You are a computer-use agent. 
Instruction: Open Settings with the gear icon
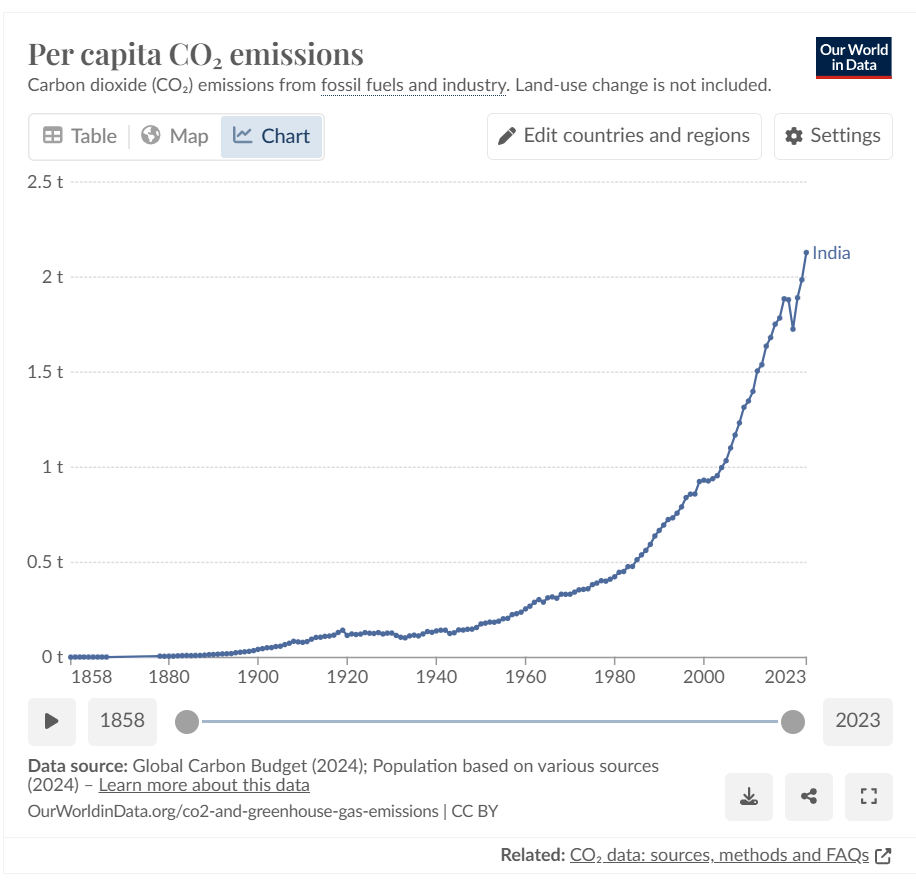tap(793, 136)
